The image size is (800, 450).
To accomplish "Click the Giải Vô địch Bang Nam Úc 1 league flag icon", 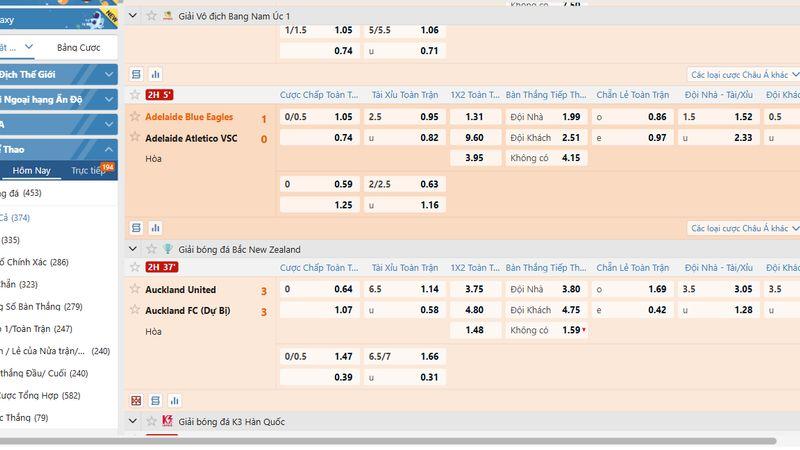I will 167,16.
